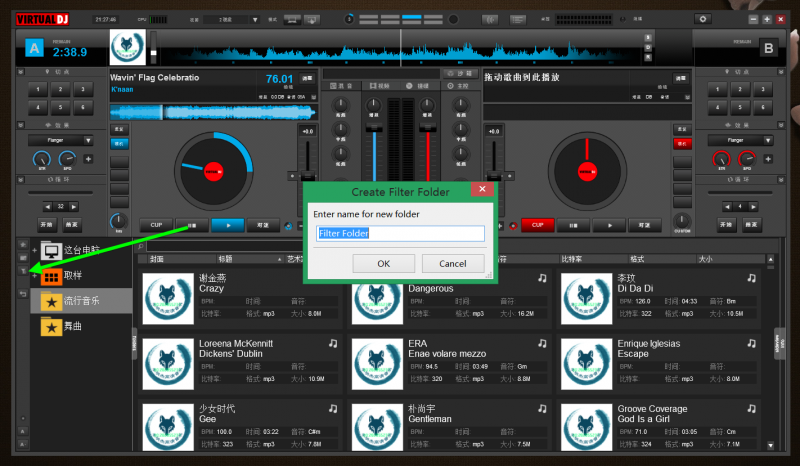Viewport: 800px width, 466px height.
Task: Select ERA Enae volare mezzo track
Action: coord(449,363)
